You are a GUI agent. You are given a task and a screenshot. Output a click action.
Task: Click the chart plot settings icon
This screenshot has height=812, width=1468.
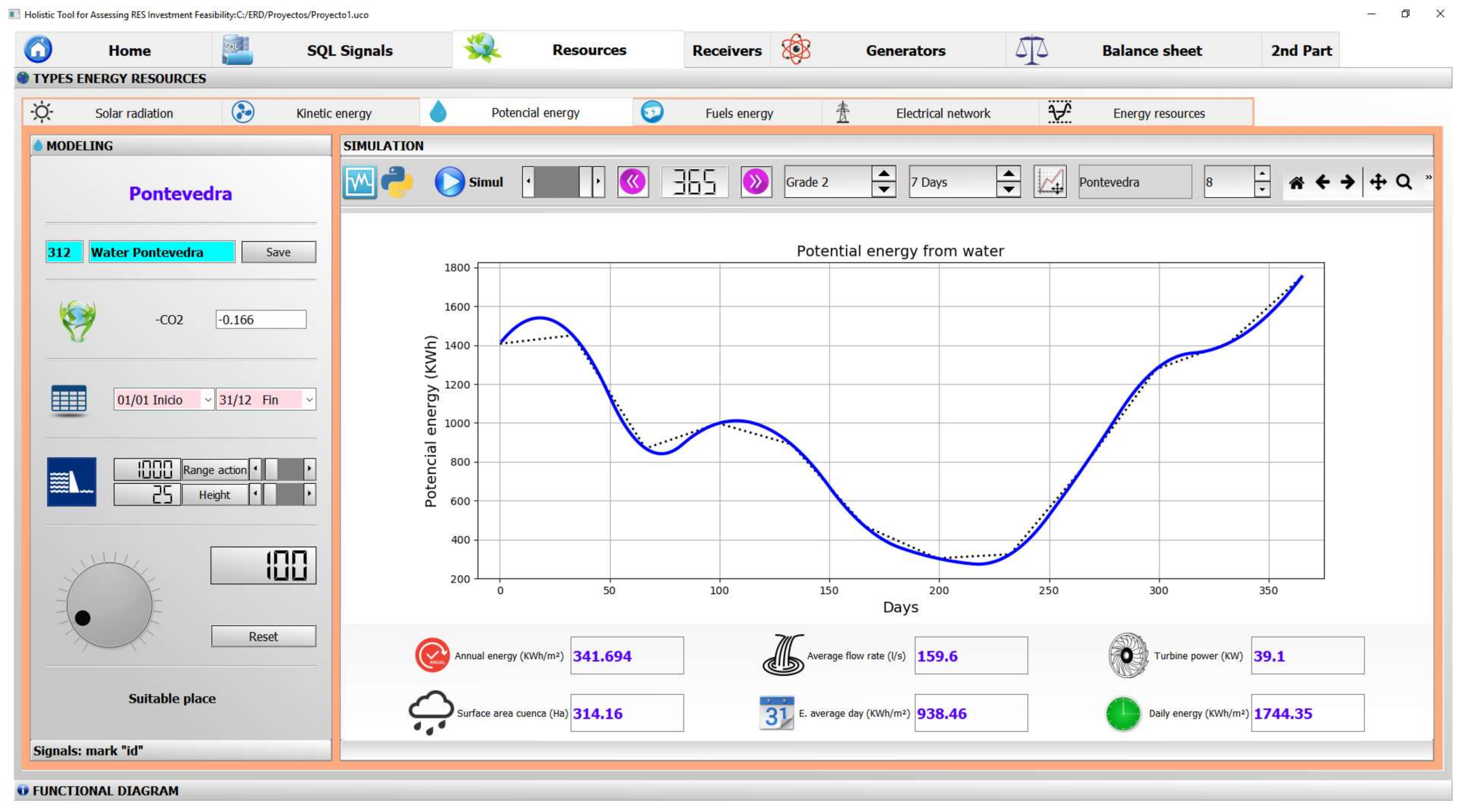pyautogui.click(x=1050, y=182)
